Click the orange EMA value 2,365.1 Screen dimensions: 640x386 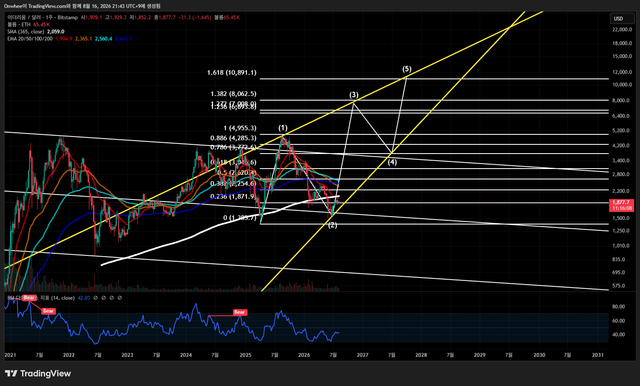(84, 38)
